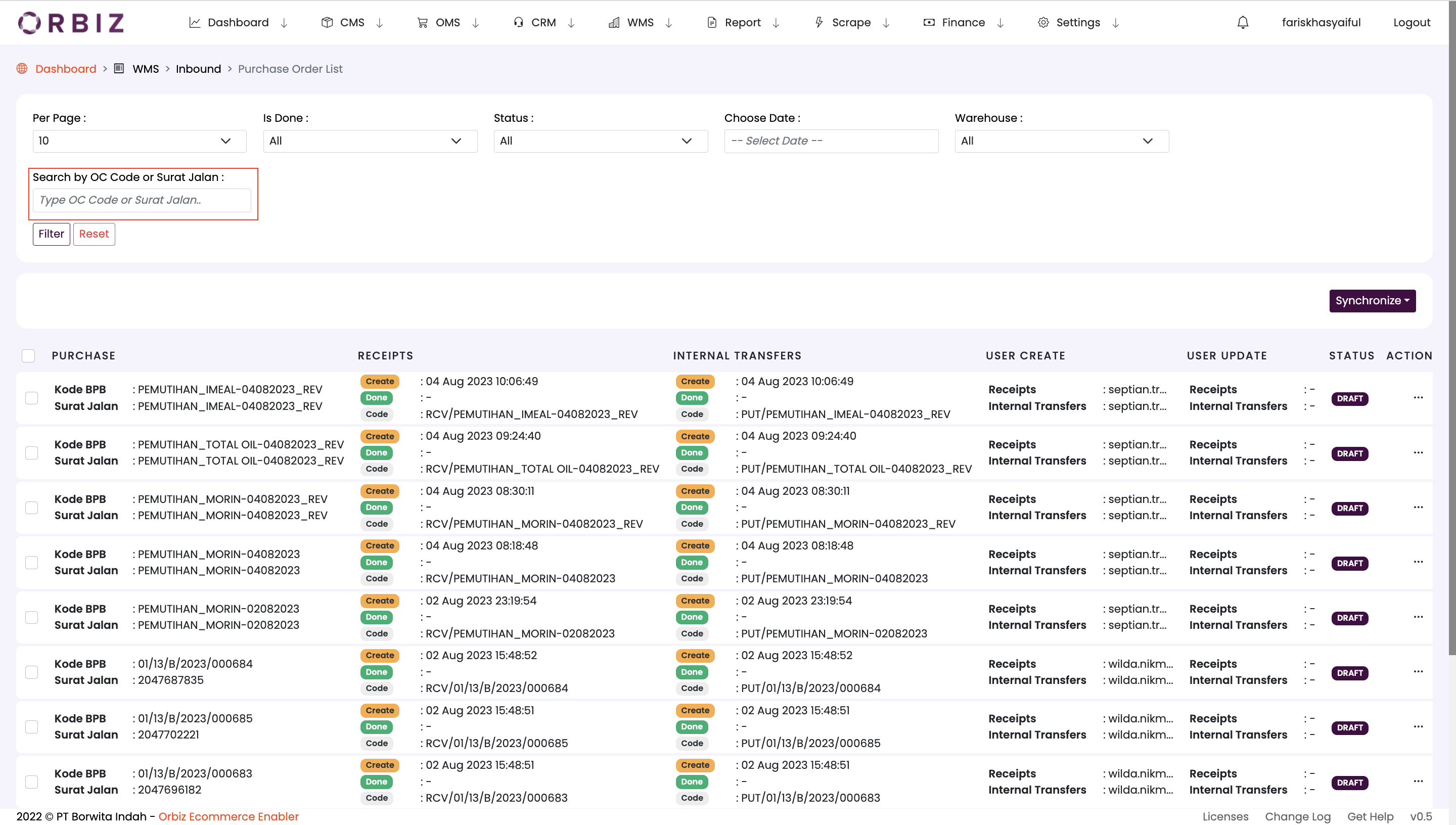
Task: Click the Inbound breadcrumb item
Action: coord(198,69)
